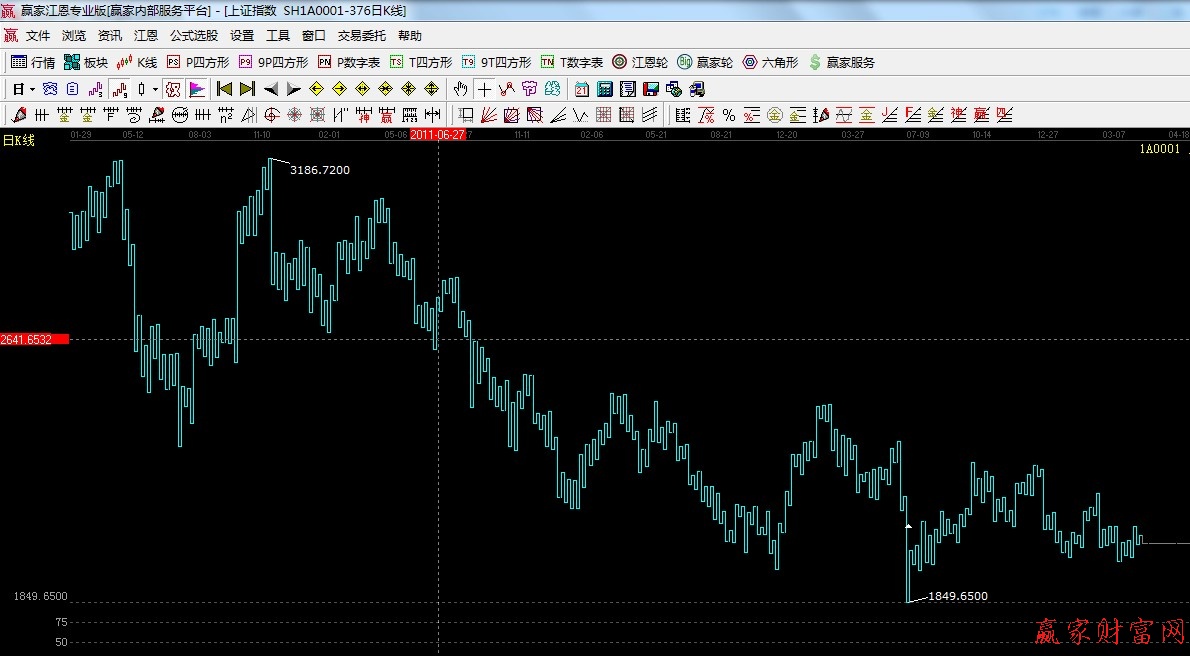Select the hand pan tool
Screen dimensions: 1190x656
tap(460, 89)
